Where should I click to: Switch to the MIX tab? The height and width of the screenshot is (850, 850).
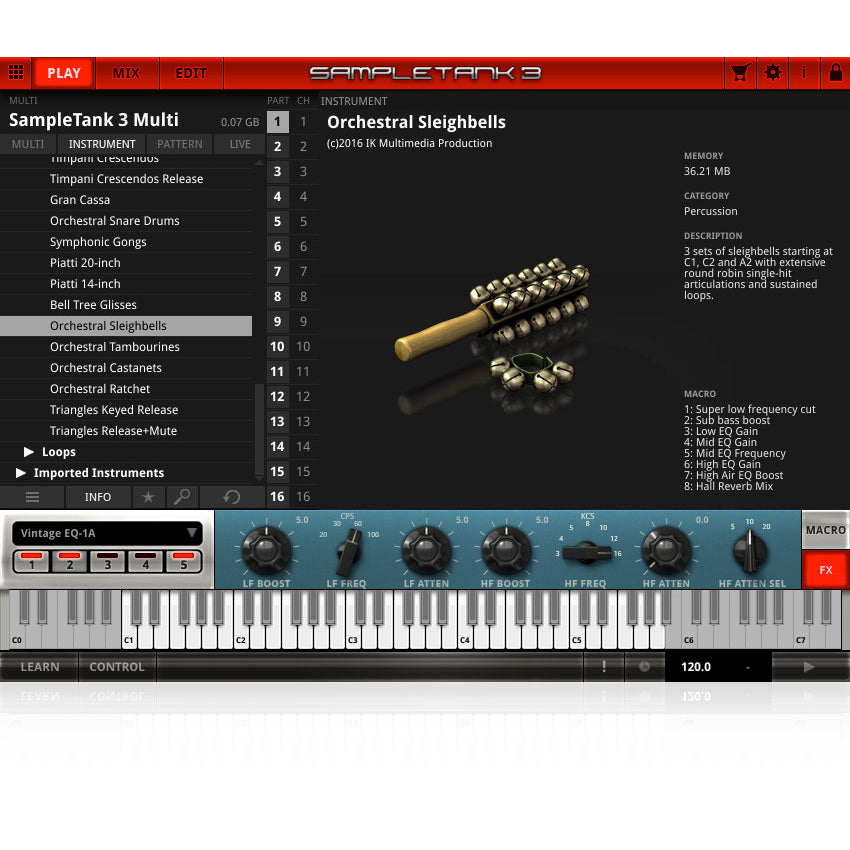click(x=127, y=73)
